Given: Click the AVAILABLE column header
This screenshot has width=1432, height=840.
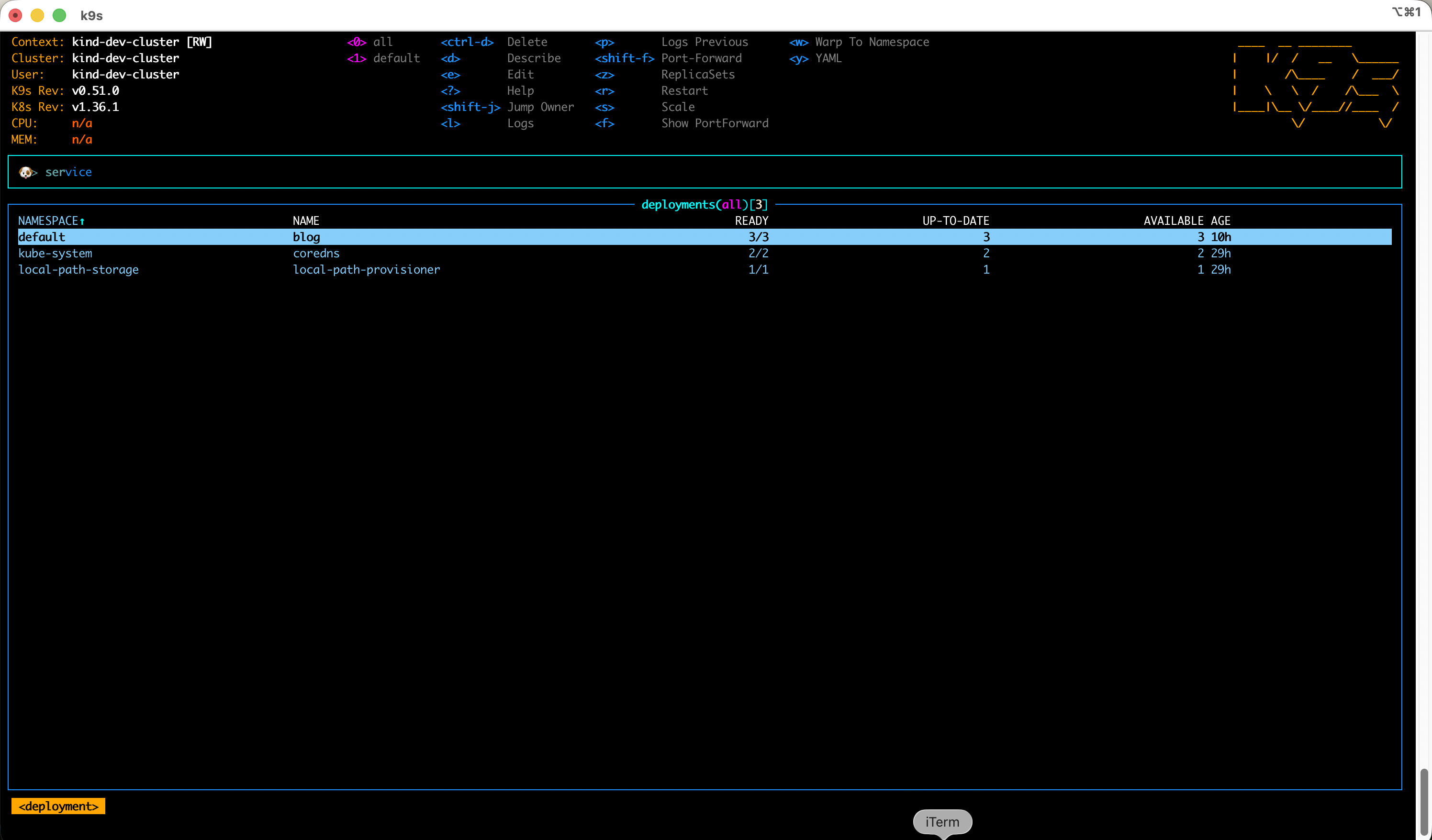Looking at the screenshot, I should pyautogui.click(x=1174, y=221).
